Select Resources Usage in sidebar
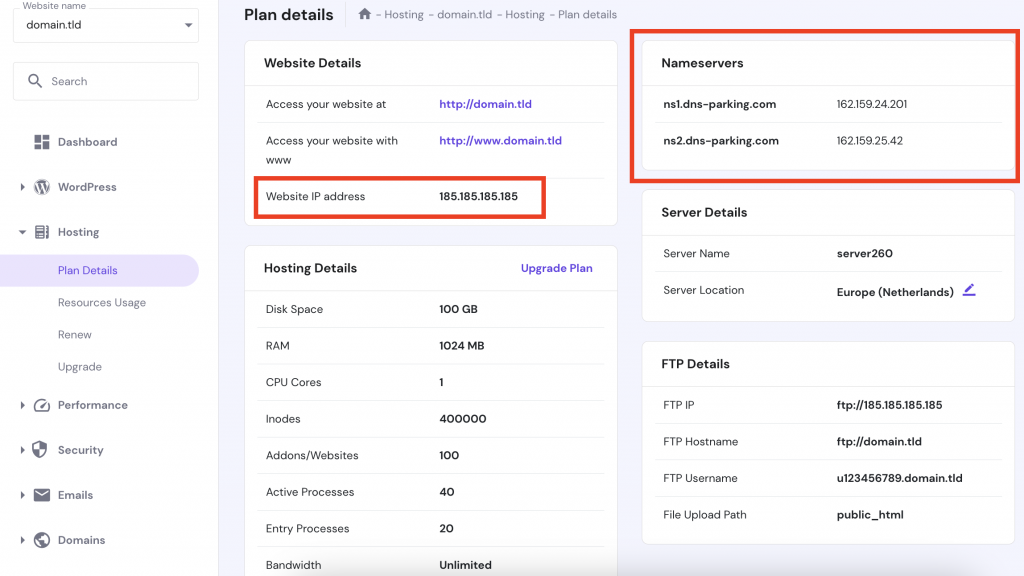Image resolution: width=1024 pixels, height=576 pixels. coord(102,302)
